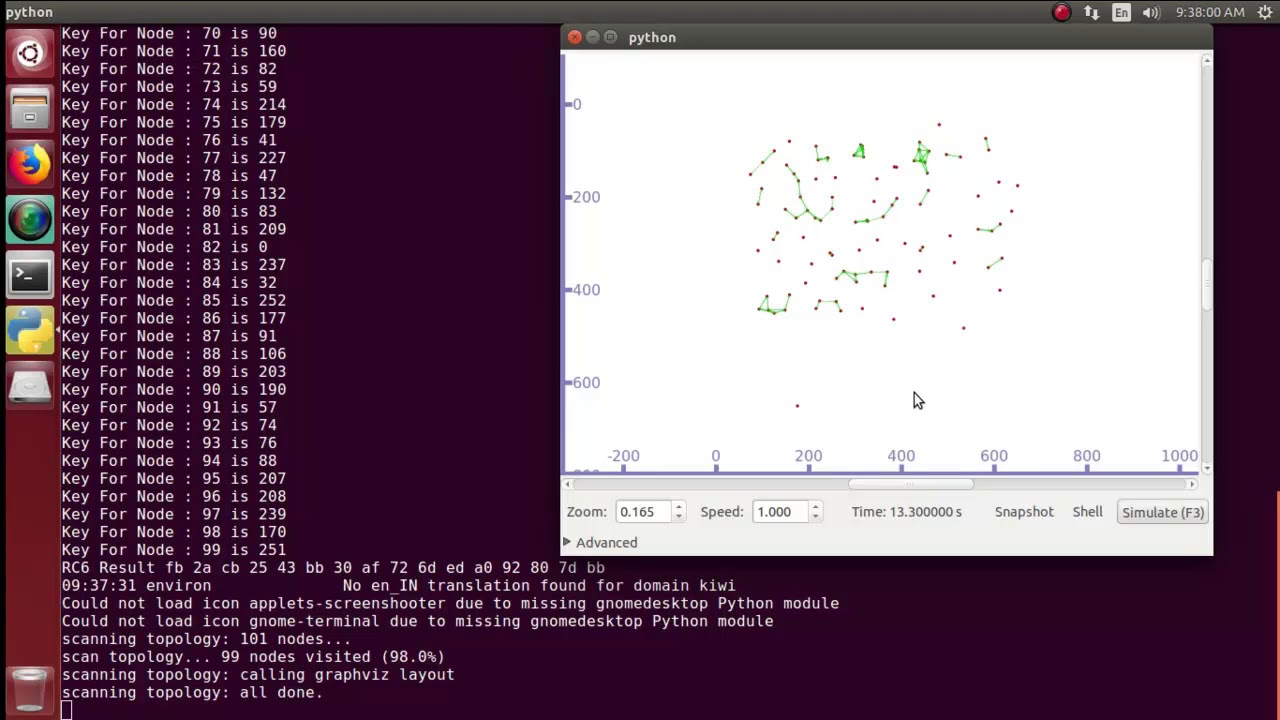The height and width of the screenshot is (720, 1280).
Task: Click the isolated red node near bottom of canvas
Action: click(x=797, y=406)
